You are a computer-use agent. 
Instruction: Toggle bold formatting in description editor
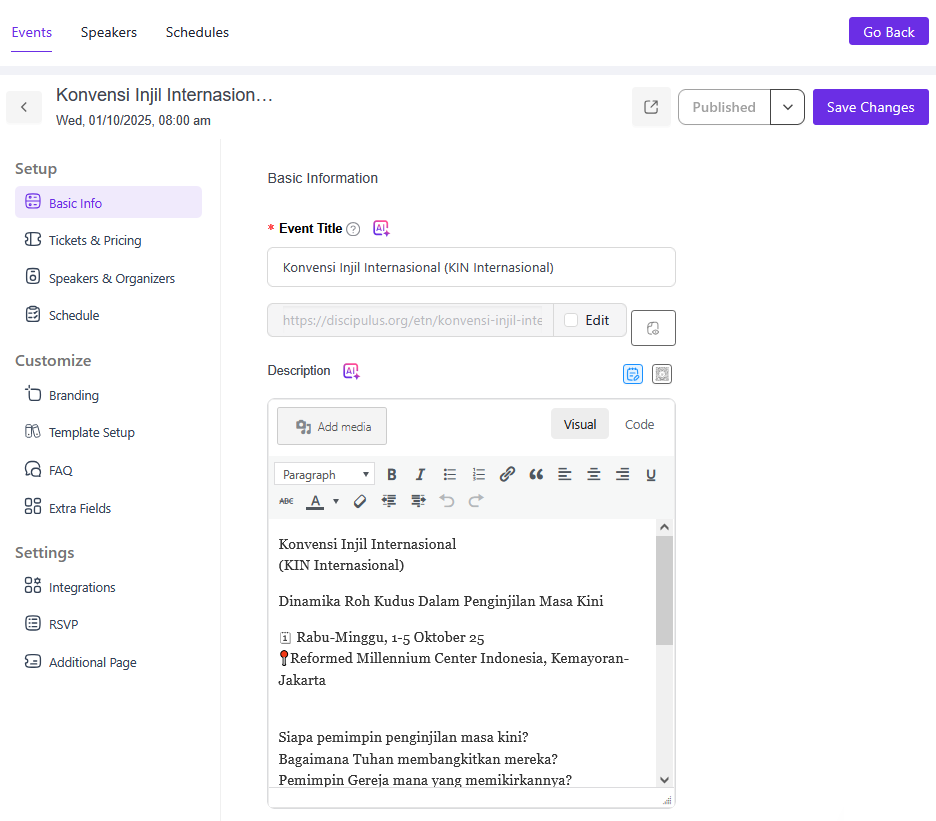coord(392,475)
